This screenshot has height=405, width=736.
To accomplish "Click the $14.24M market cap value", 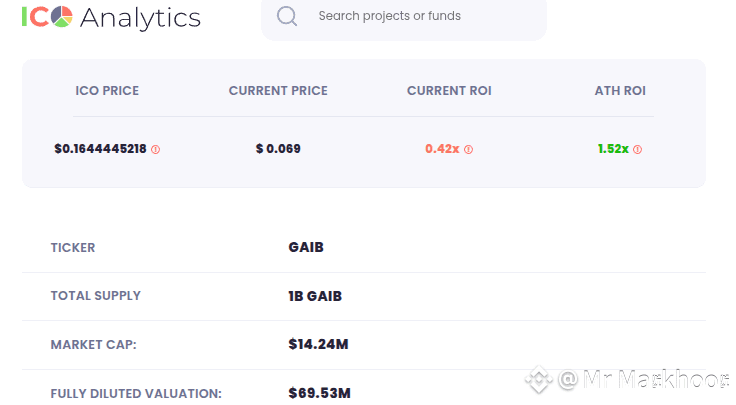I will (x=318, y=345).
